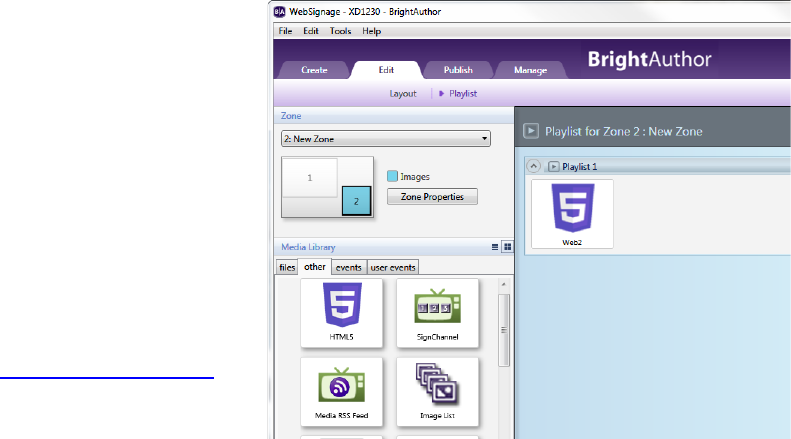Open the Edit menu in menu bar
The image size is (791, 439).
click(x=311, y=31)
